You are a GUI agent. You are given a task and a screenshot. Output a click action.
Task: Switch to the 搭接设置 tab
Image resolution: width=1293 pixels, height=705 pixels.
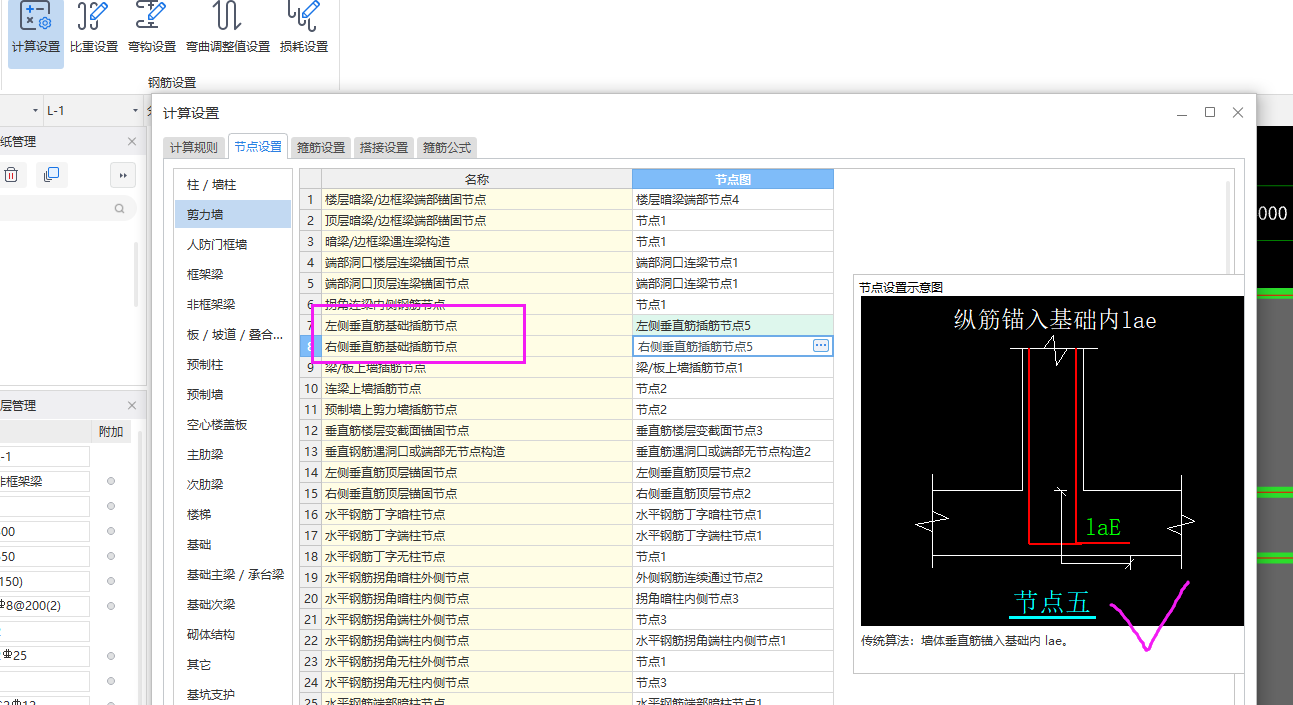click(x=384, y=147)
